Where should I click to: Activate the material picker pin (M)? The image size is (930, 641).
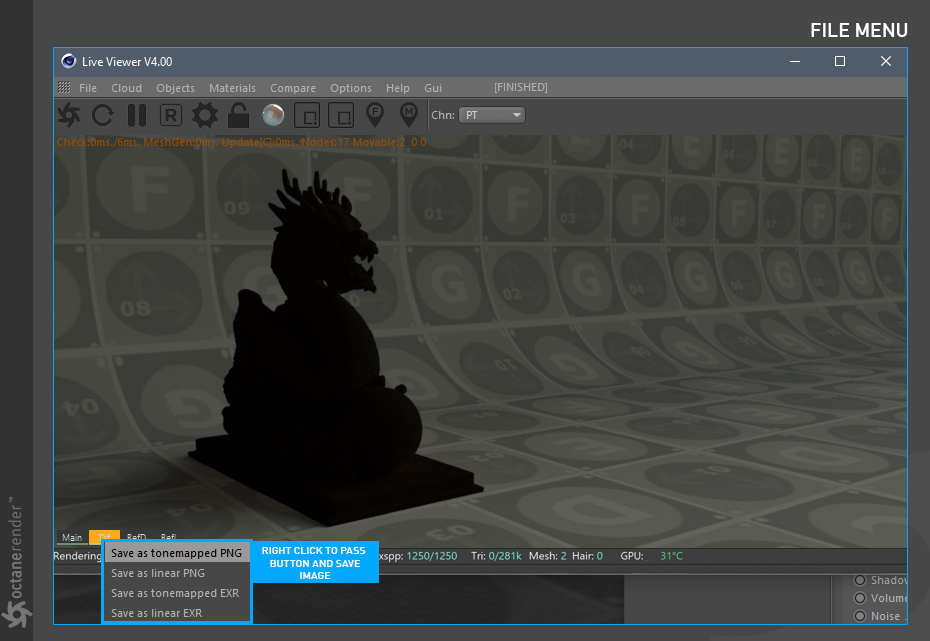point(409,115)
